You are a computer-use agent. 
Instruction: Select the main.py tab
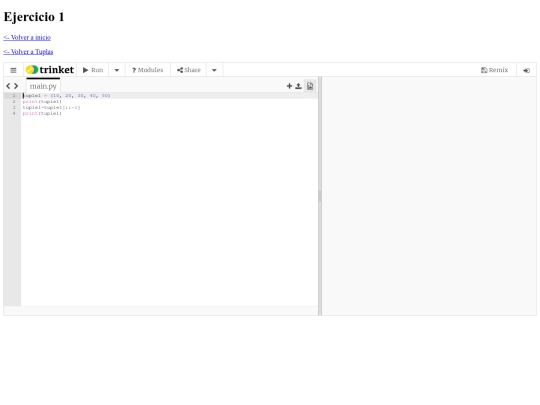pyautogui.click(x=43, y=86)
